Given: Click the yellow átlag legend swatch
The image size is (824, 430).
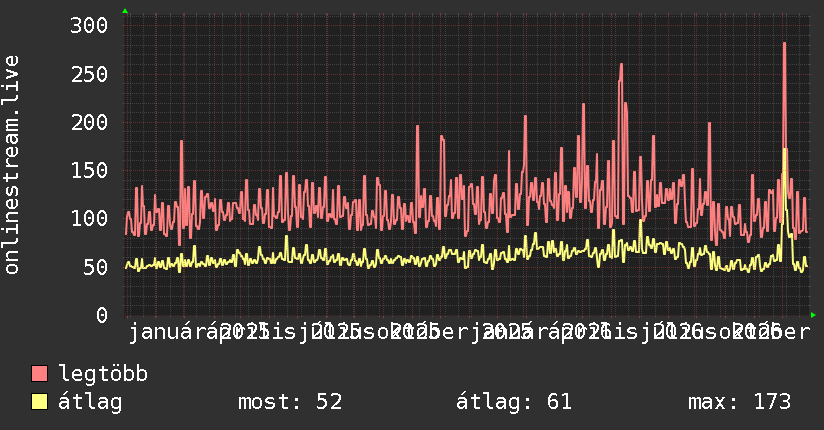Looking at the screenshot, I should point(39,402).
